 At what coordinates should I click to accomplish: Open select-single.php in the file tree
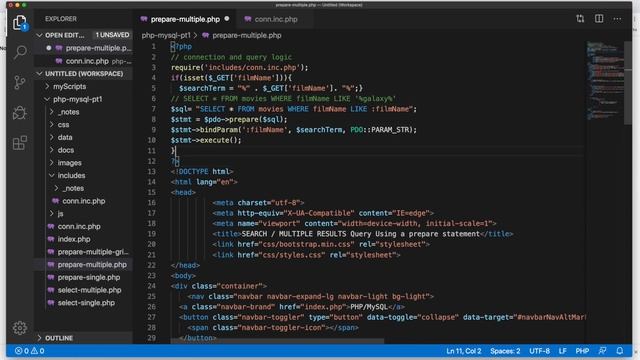click(86, 303)
